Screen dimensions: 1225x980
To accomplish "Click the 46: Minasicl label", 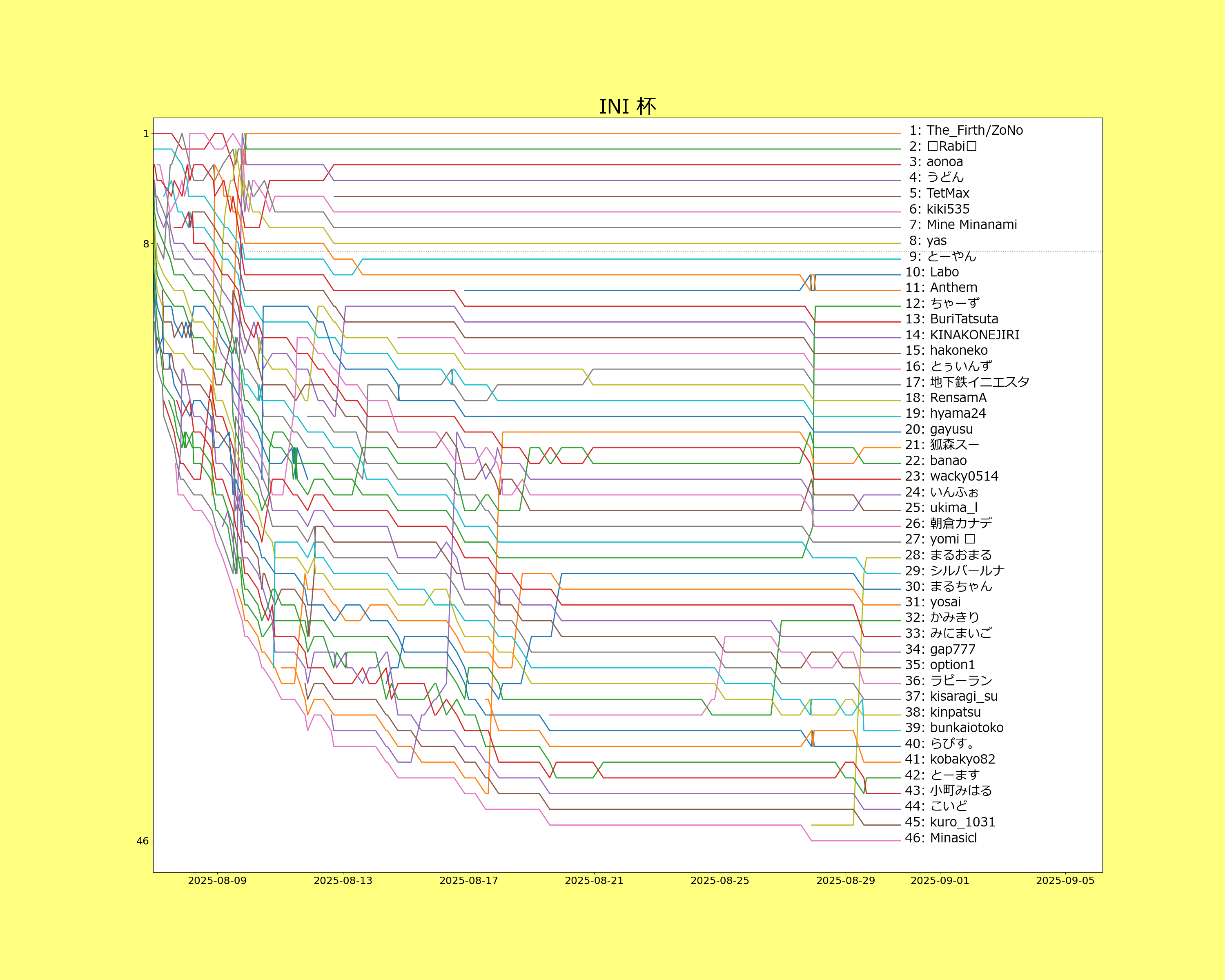I will click(941, 838).
